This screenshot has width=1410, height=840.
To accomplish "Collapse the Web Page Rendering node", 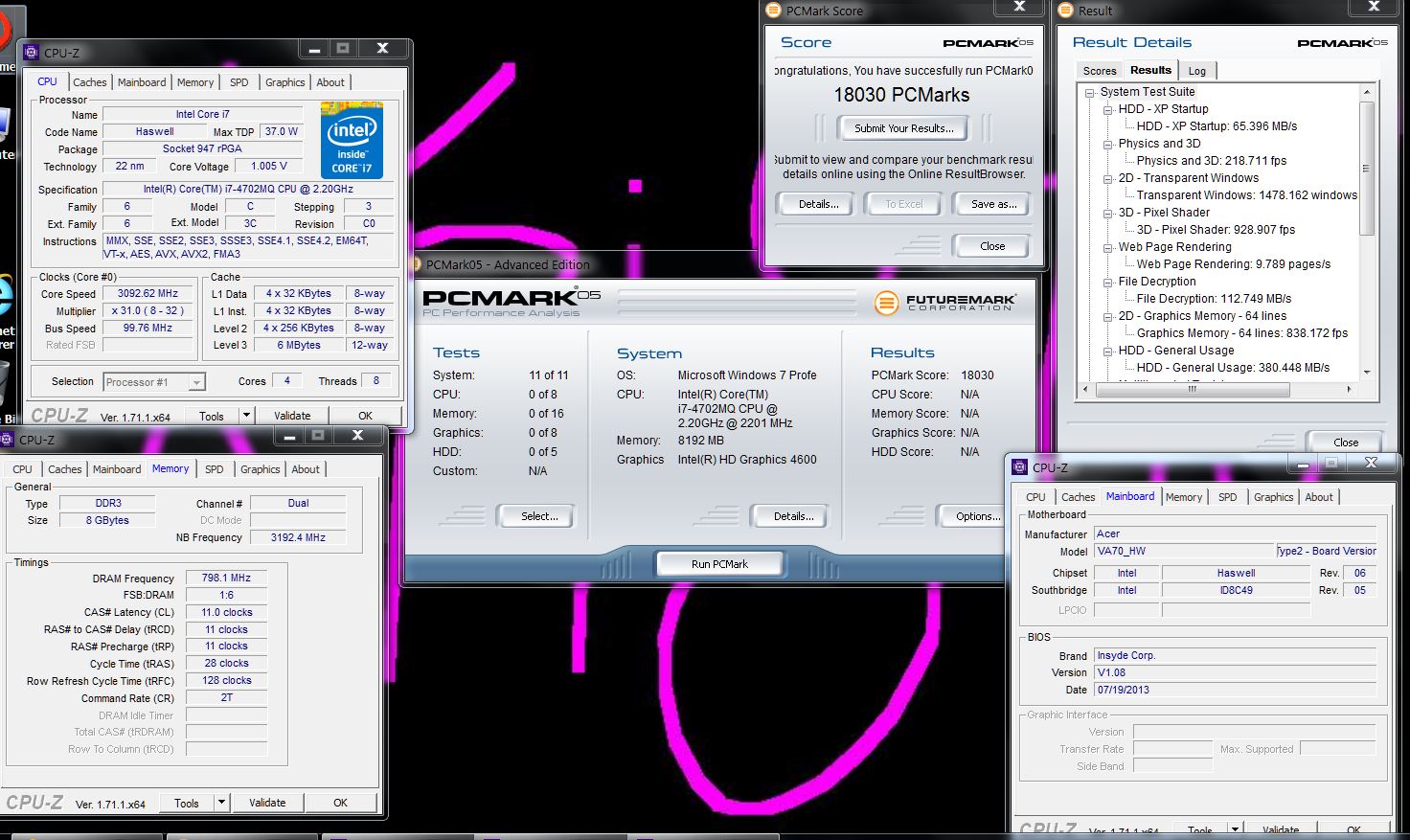I will [1107, 248].
